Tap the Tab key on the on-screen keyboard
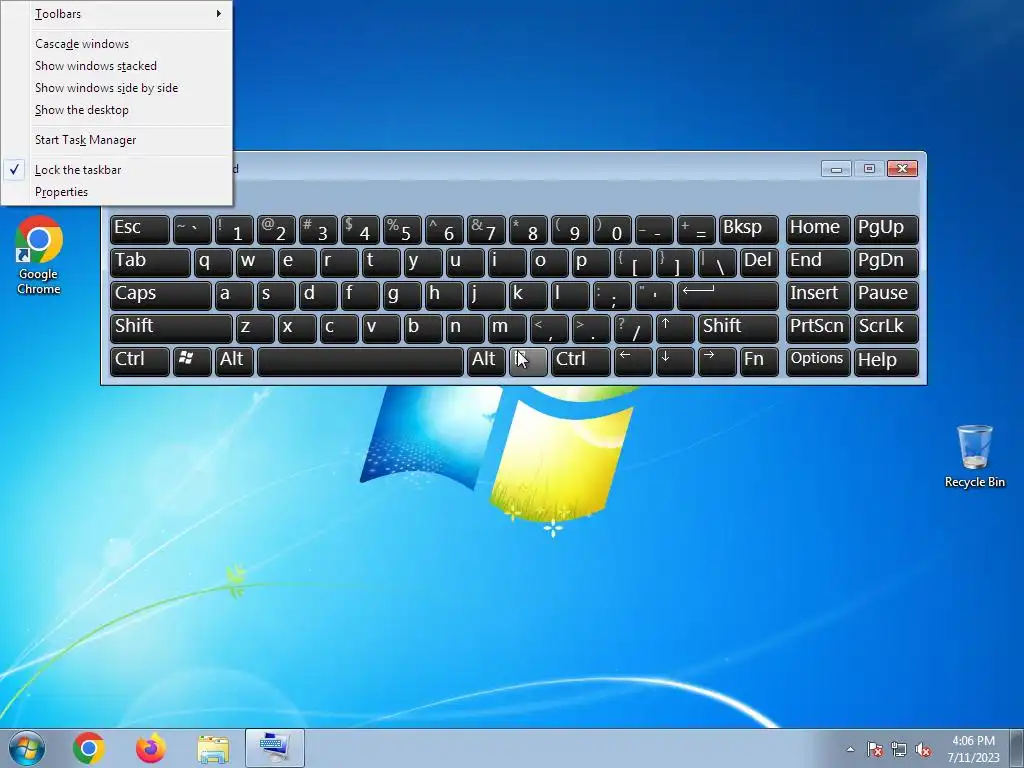 [x=150, y=263]
